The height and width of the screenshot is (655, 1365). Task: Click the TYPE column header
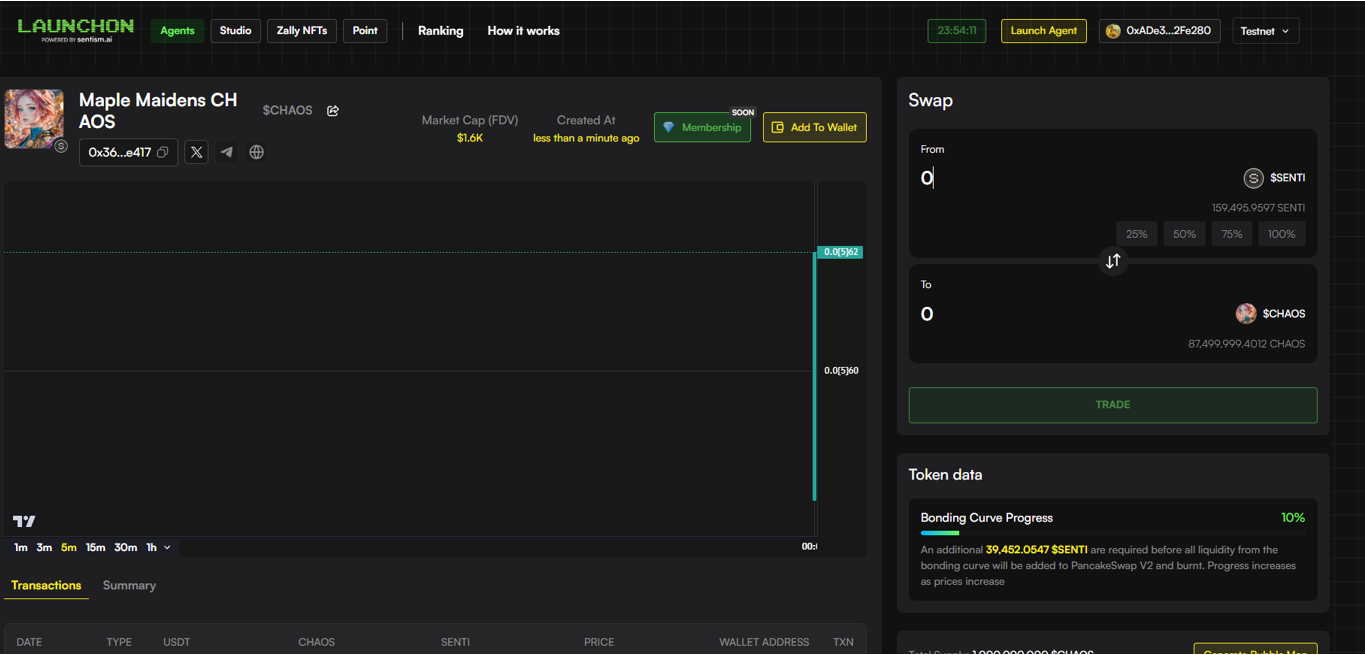pyautogui.click(x=119, y=642)
